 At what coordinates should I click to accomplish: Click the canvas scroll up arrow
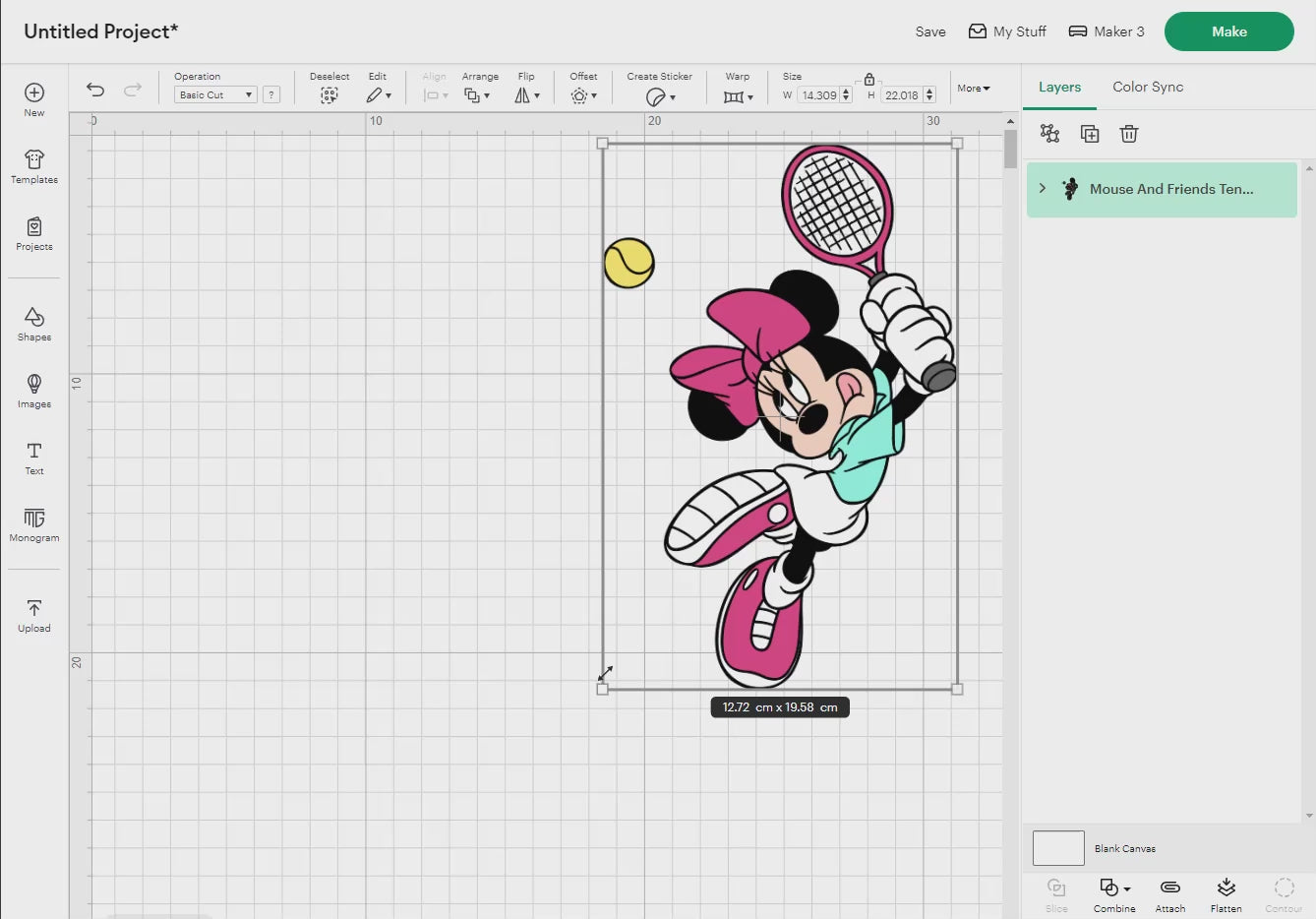coord(1010,121)
